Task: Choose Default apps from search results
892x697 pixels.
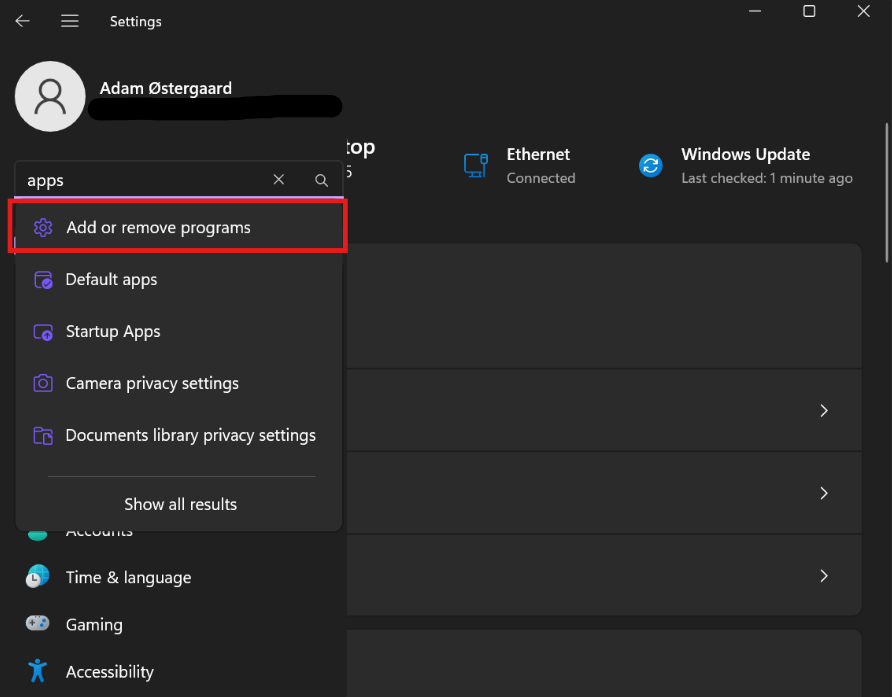Action: (111, 280)
